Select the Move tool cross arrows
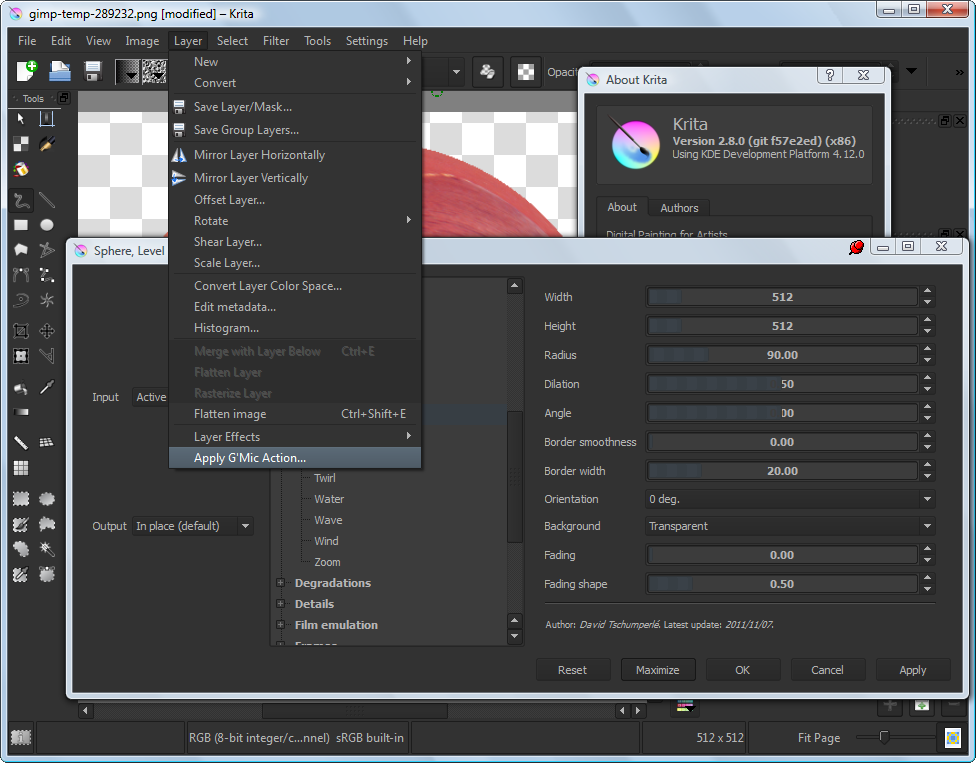976x763 pixels. tap(47, 330)
